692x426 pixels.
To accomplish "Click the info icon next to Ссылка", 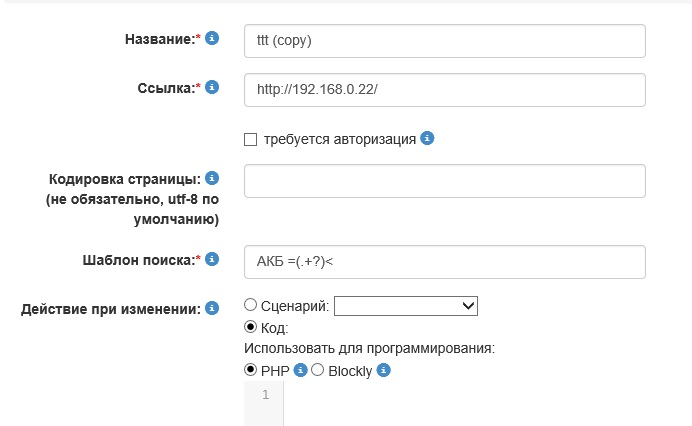I will coord(212,87).
